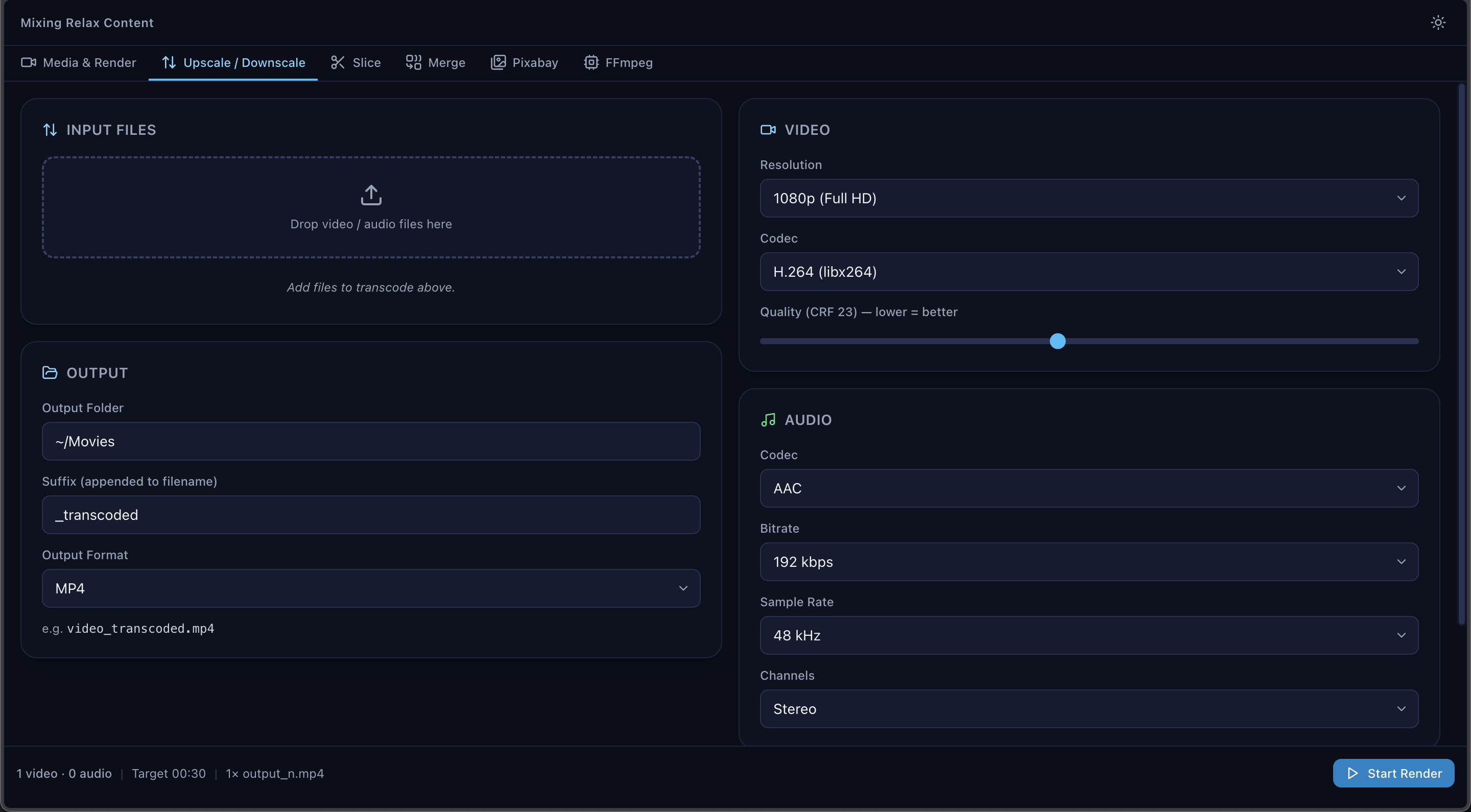Click the '1× output_n.mp4' status text
Image resolution: width=1471 pixels, height=812 pixels.
[x=275, y=774]
